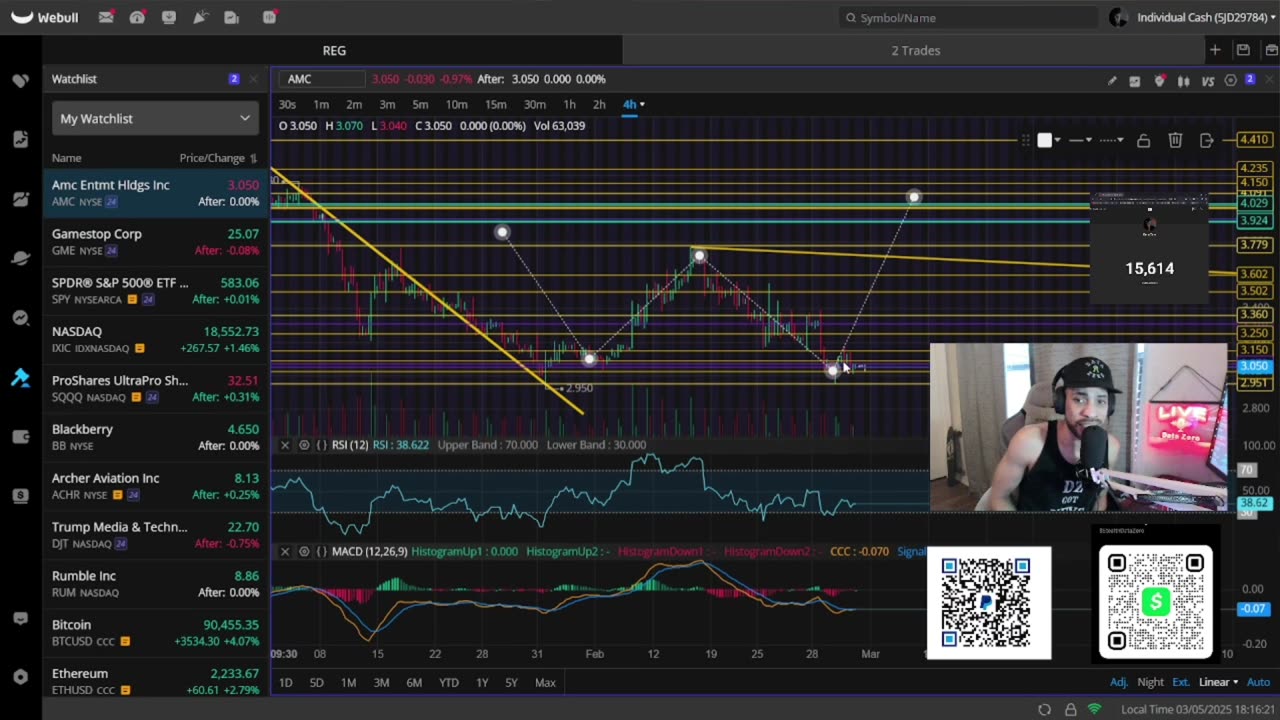Select the 30s interval
Screen dimensions: 1280x720
pos(287,104)
